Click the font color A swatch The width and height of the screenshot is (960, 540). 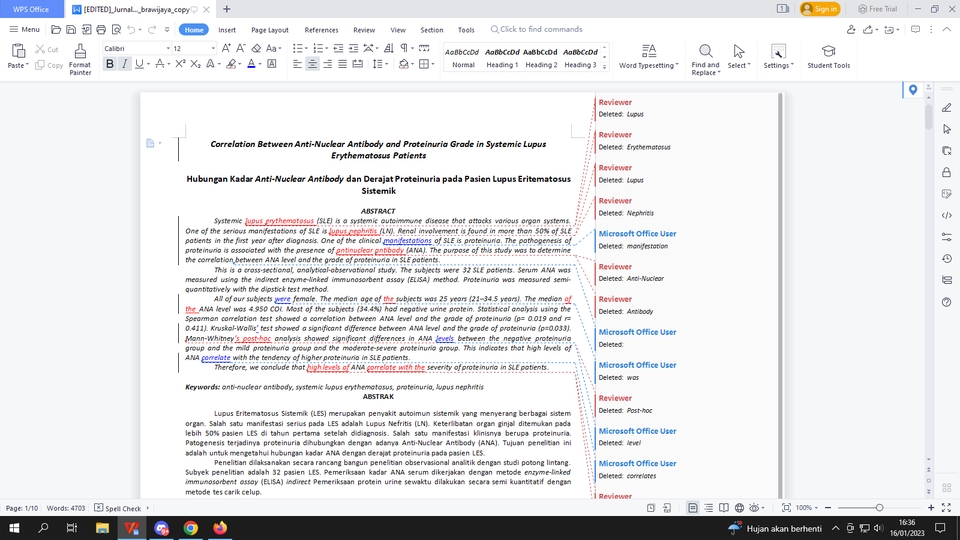251,64
